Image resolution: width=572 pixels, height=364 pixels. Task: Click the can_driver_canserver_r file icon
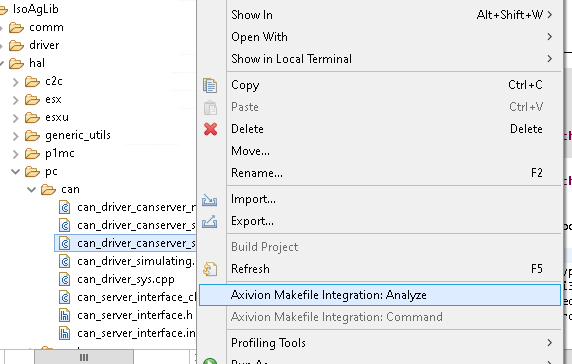click(65, 208)
